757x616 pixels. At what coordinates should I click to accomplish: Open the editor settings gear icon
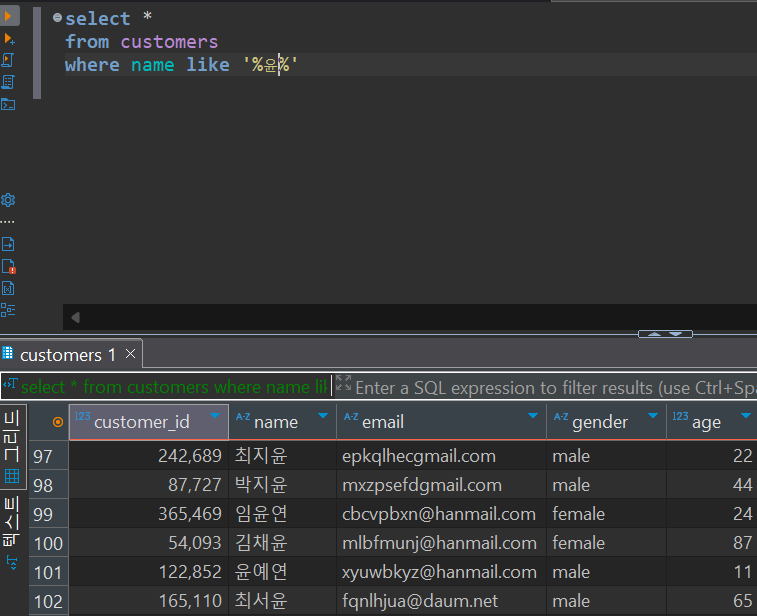8,199
